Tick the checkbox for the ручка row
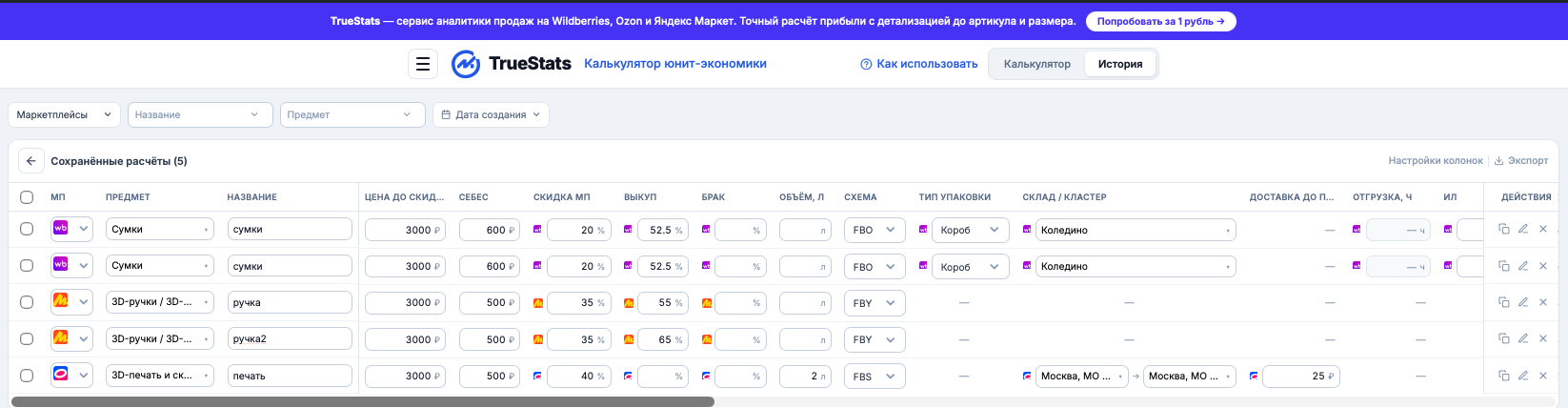1568x408 pixels. click(27, 302)
